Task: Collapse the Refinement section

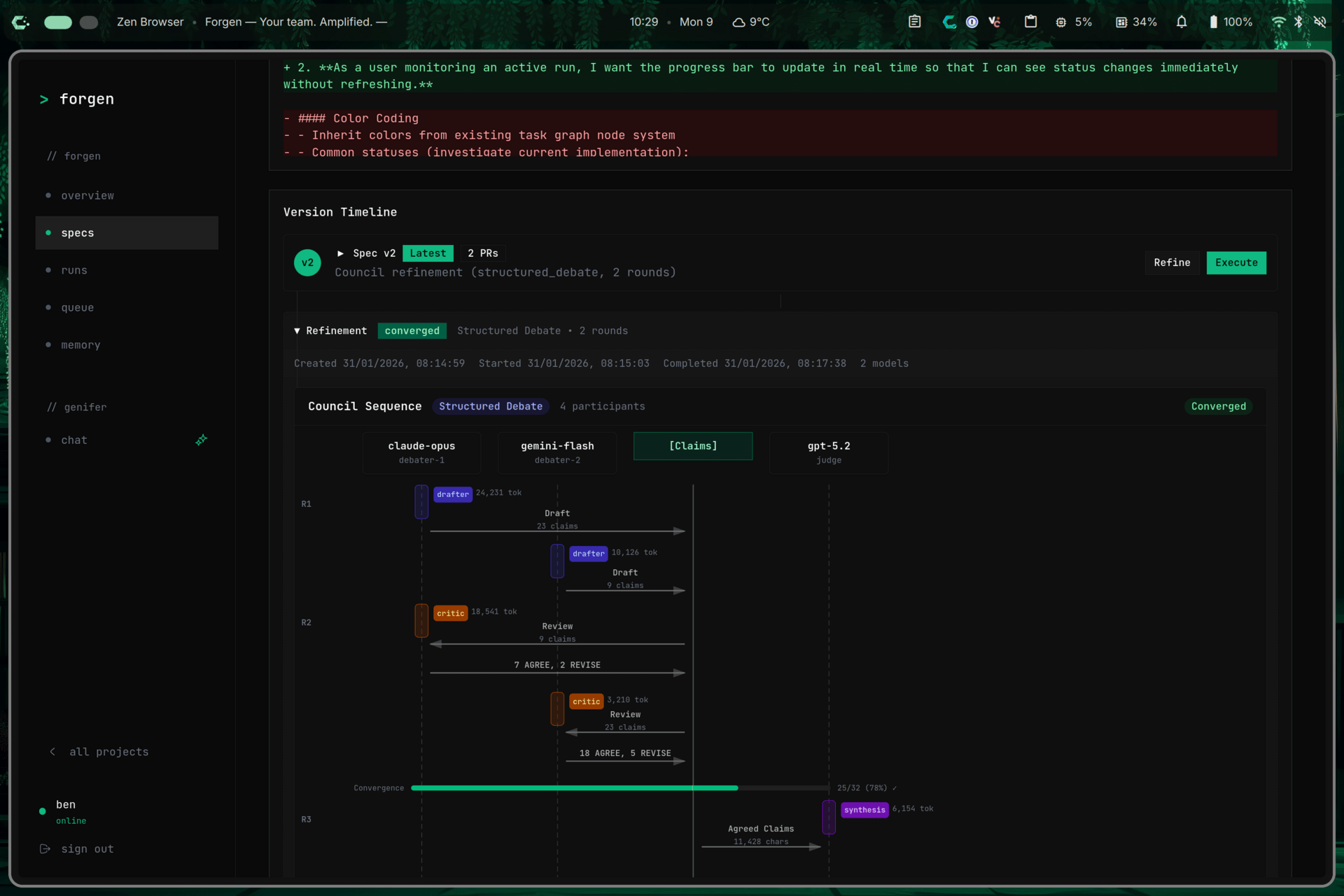Action: (297, 331)
